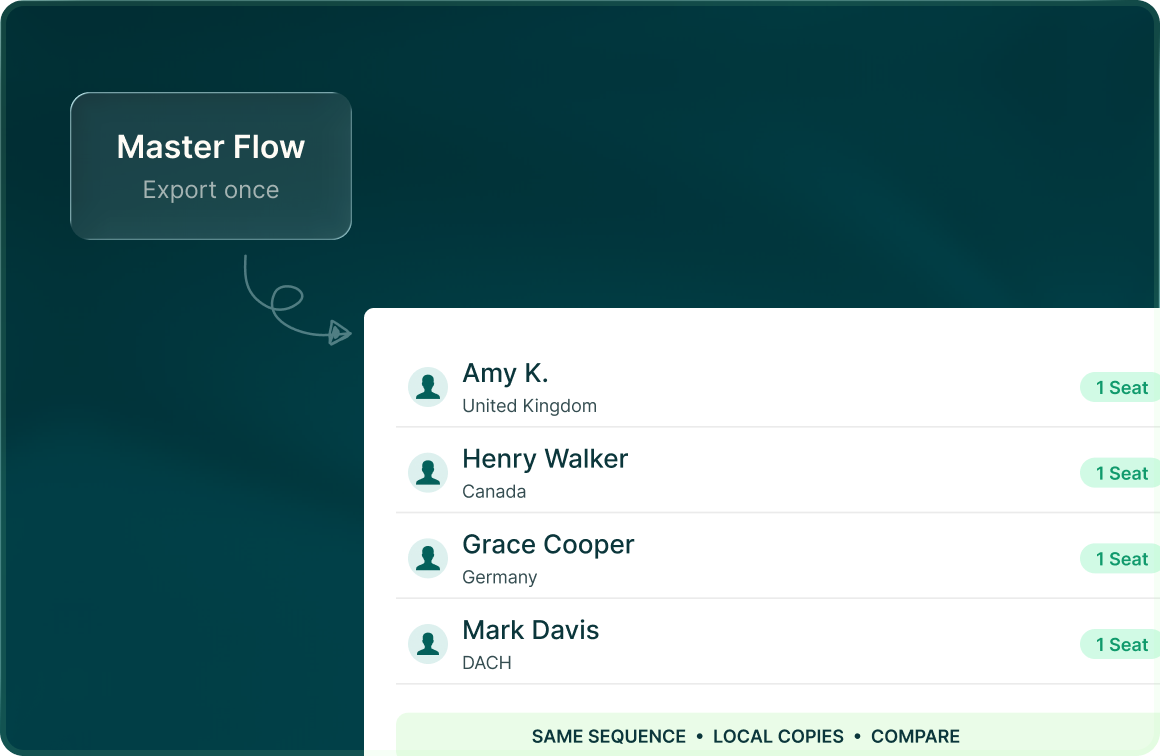Click the 'LOCAL COPIES' text
The height and width of the screenshot is (756, 1160).
tap(778, 737)
